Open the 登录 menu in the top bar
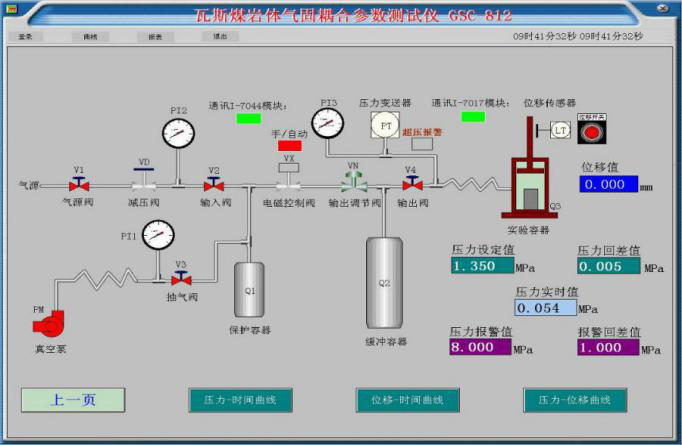Viewport: 682px width, 445px height. click(27, 36)
